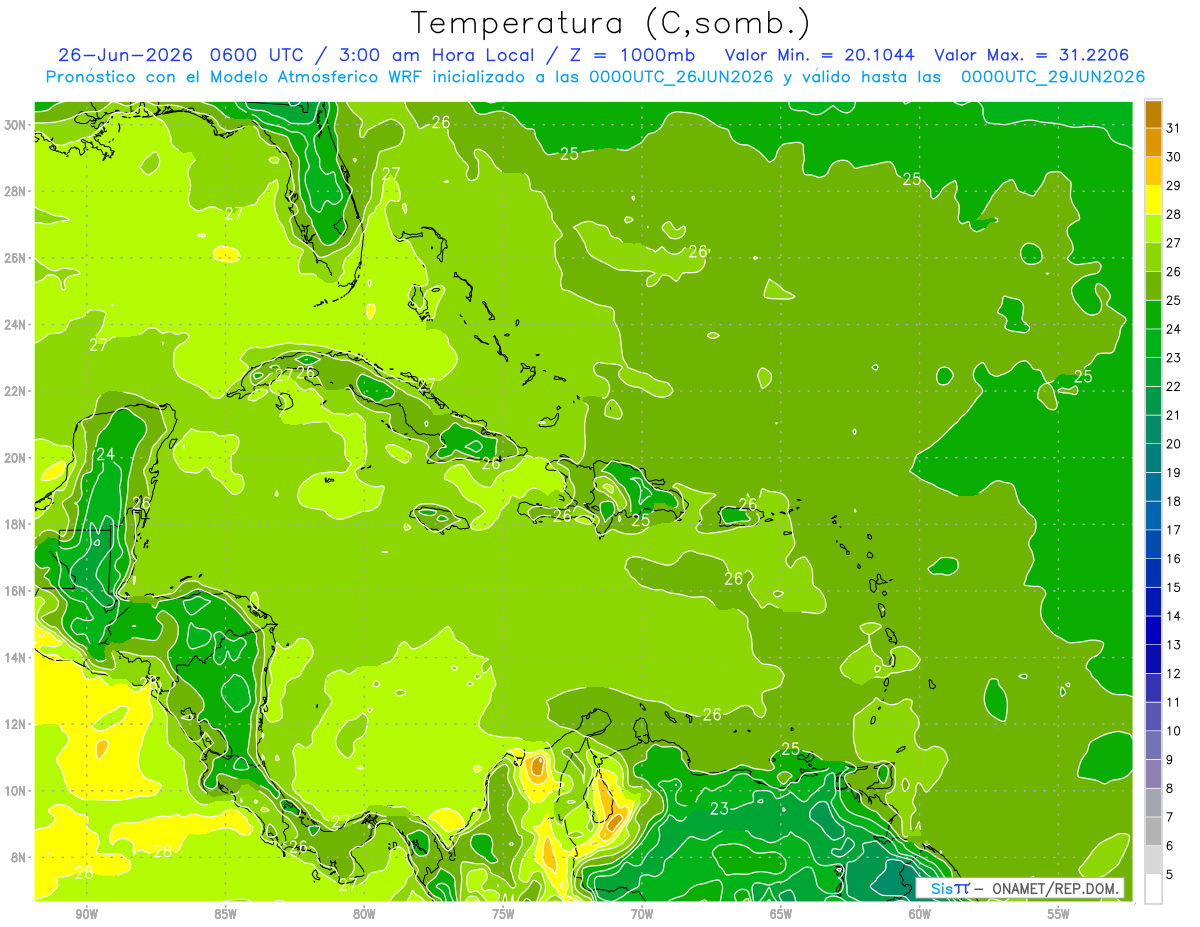
Task: Pick the green swatch between legend 23 and 24
Action: click(x=1153, y=344)
